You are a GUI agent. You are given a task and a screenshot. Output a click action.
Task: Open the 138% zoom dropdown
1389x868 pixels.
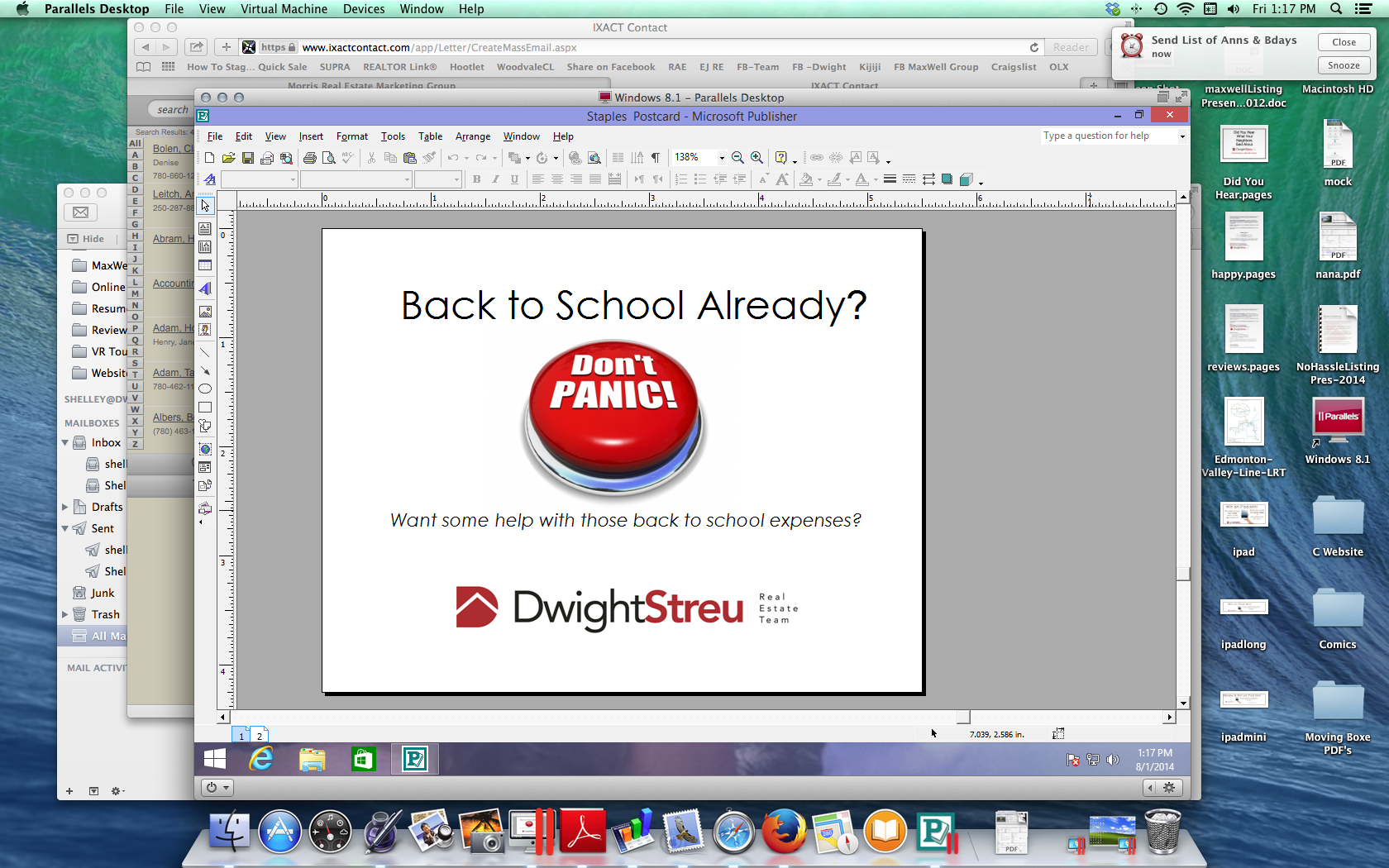pyautogui.click(x=722, y=158)
